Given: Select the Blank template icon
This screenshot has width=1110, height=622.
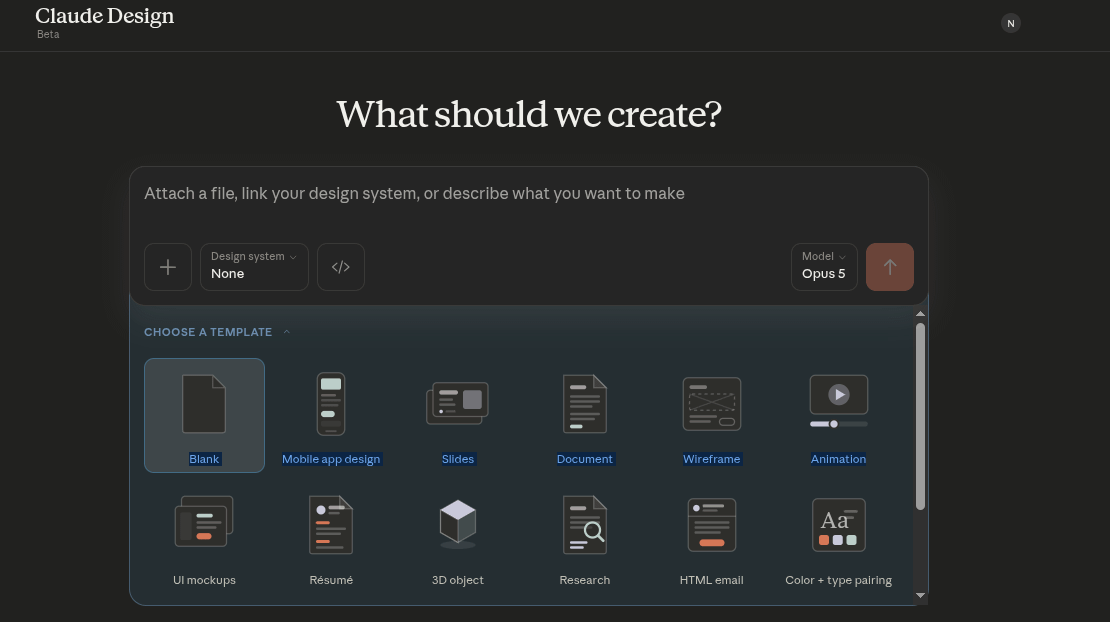Looking at the screenshot, I should pyautogui.click(x=204, y=403).
